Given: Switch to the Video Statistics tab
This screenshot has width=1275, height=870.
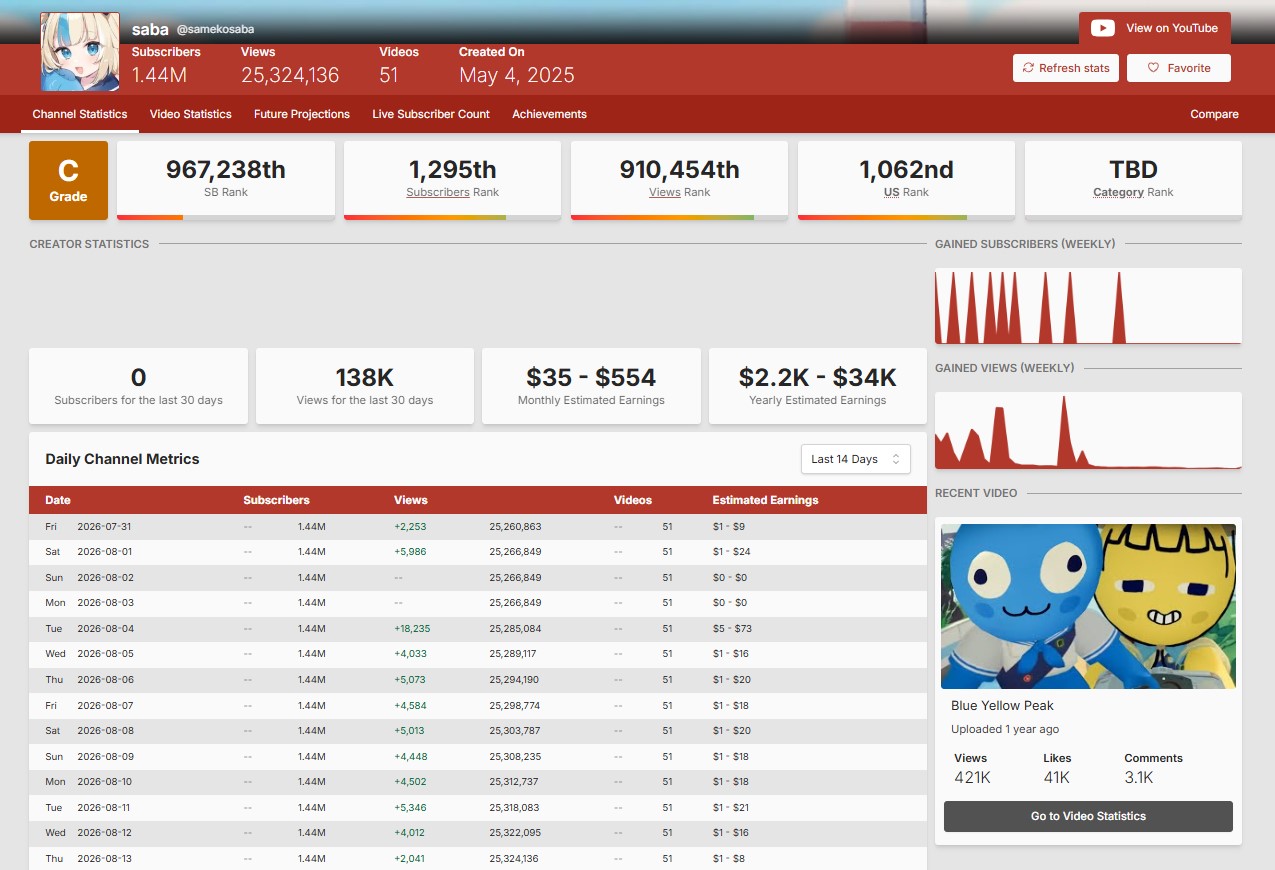Looking at the screenshot, I should pos(191,114).
